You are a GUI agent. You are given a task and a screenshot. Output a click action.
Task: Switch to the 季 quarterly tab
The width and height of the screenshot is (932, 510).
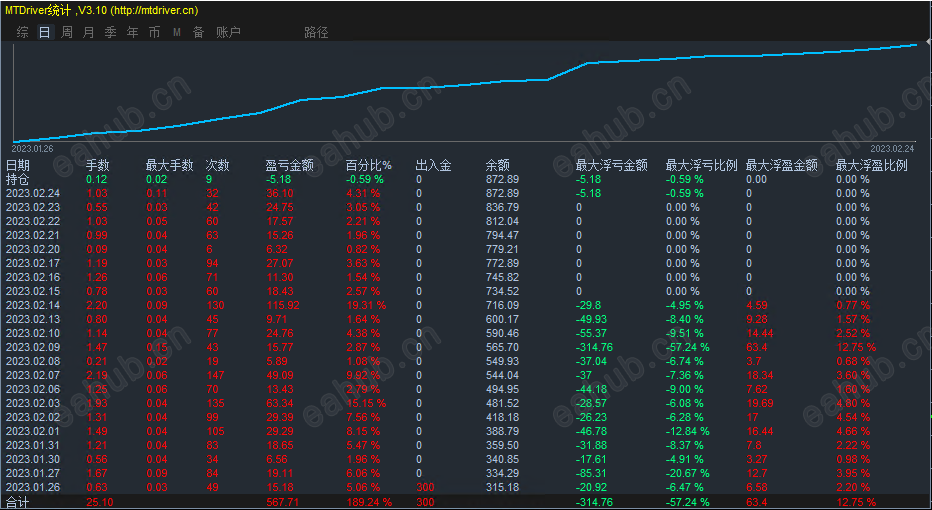tap(111, 32)
